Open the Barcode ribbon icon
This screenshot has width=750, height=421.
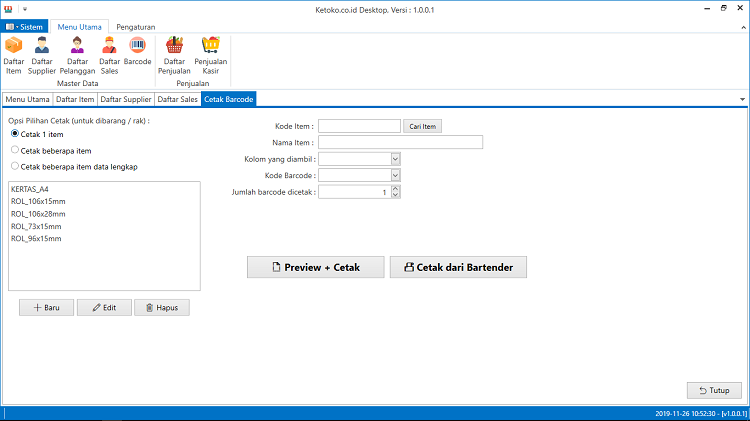pos(137,51)
